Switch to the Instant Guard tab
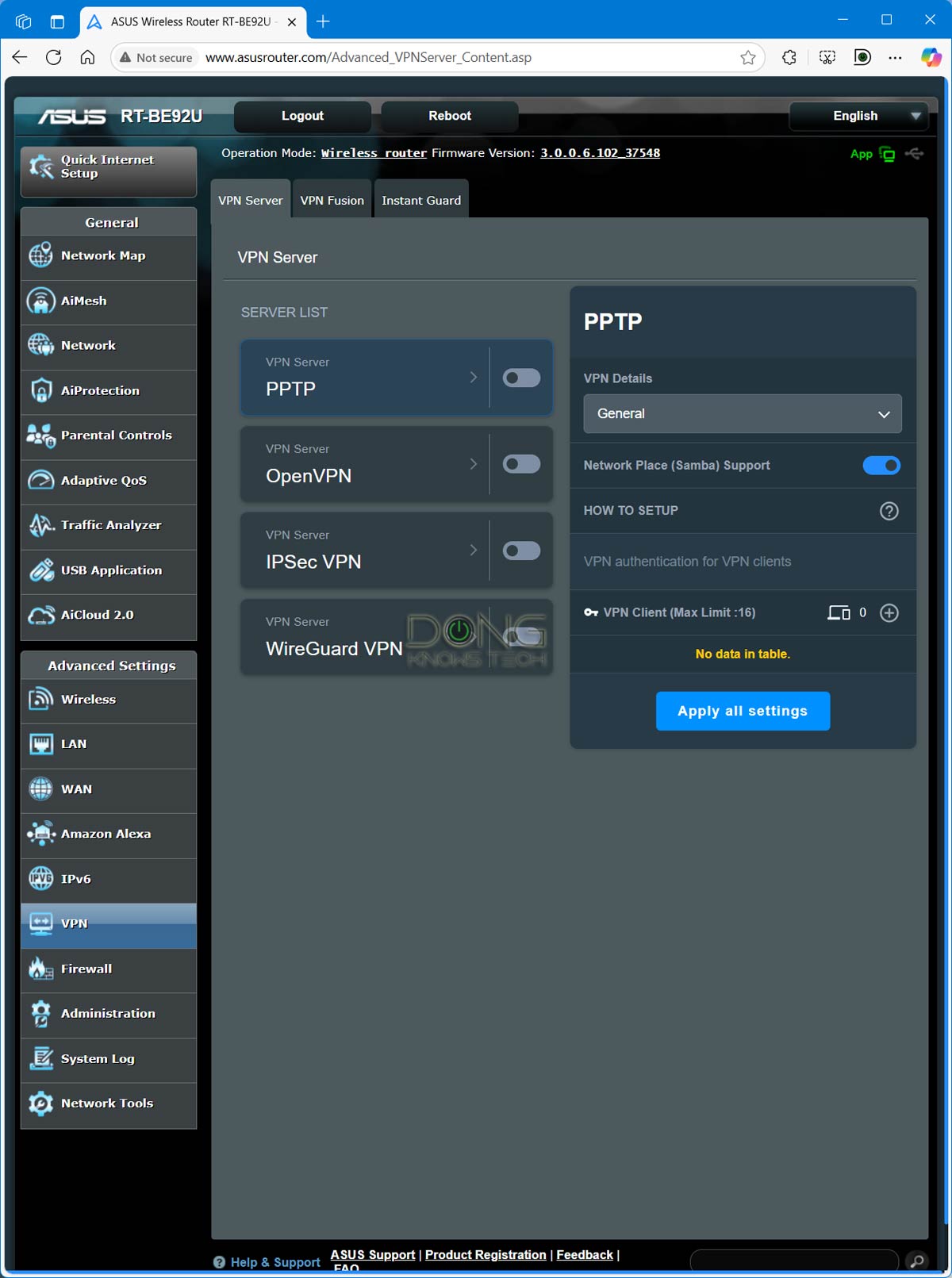This screenshot has width=952, height=1278. pyautogui.click(x=421, y=200)
